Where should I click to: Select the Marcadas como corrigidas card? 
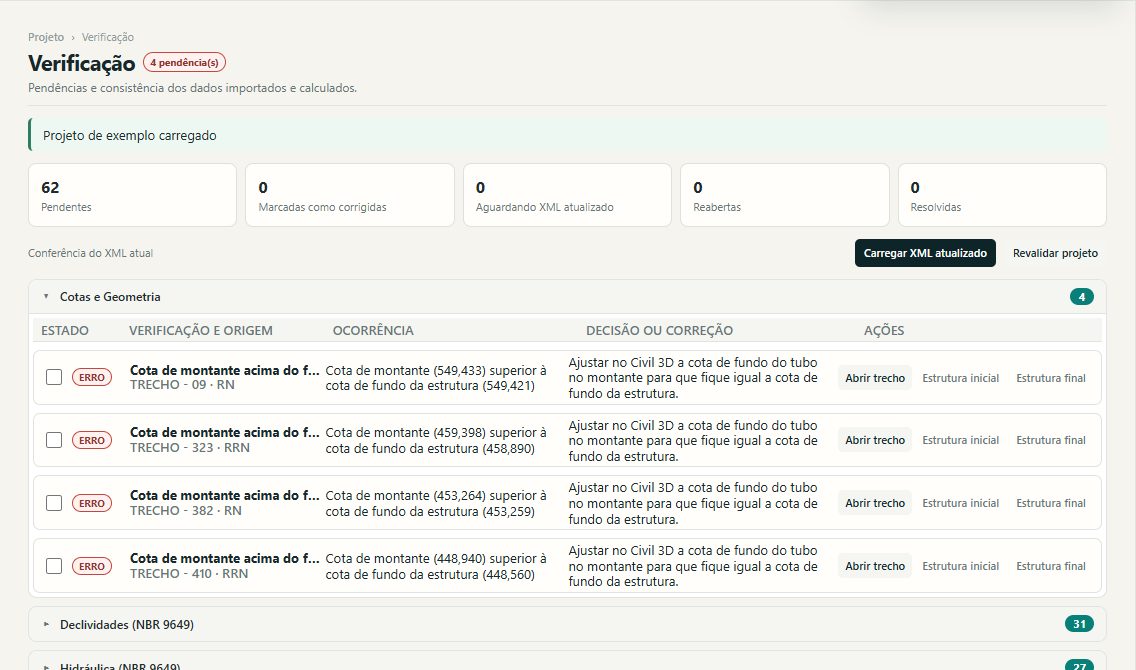tap(350, 195)
